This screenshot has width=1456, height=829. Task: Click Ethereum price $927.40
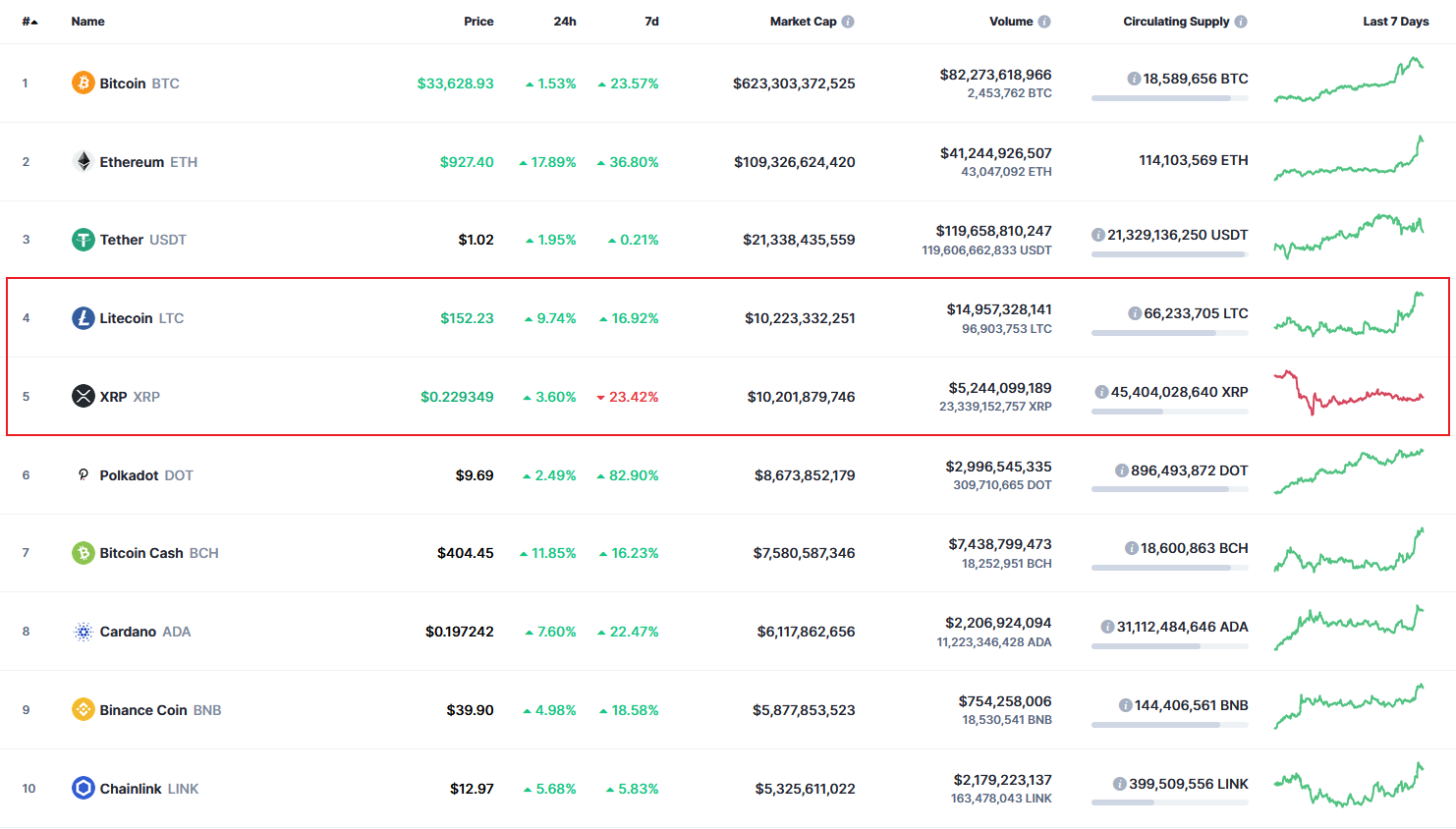point(467,162)
